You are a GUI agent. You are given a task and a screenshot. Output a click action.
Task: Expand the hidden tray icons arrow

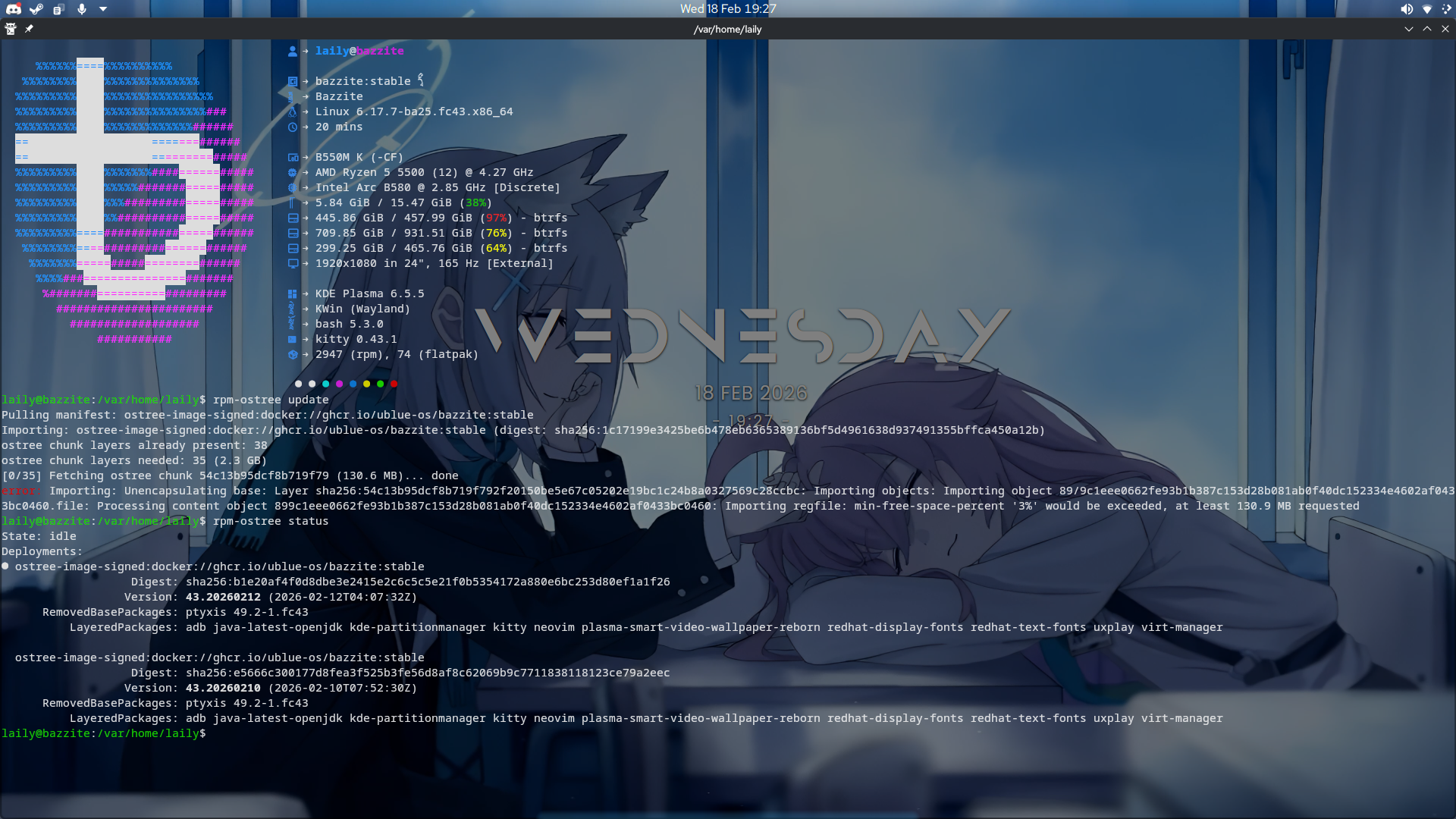point(103,9)
